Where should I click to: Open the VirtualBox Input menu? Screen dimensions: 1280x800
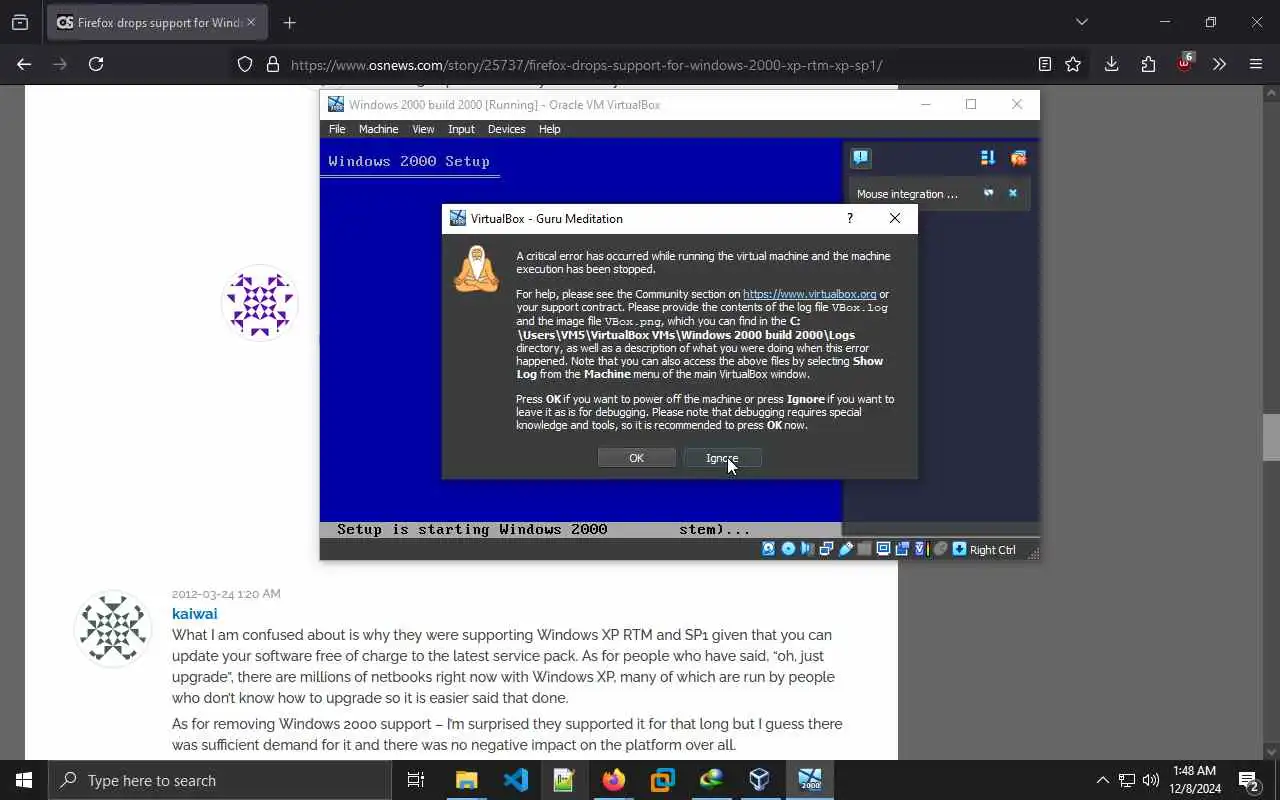coord(461,129)
